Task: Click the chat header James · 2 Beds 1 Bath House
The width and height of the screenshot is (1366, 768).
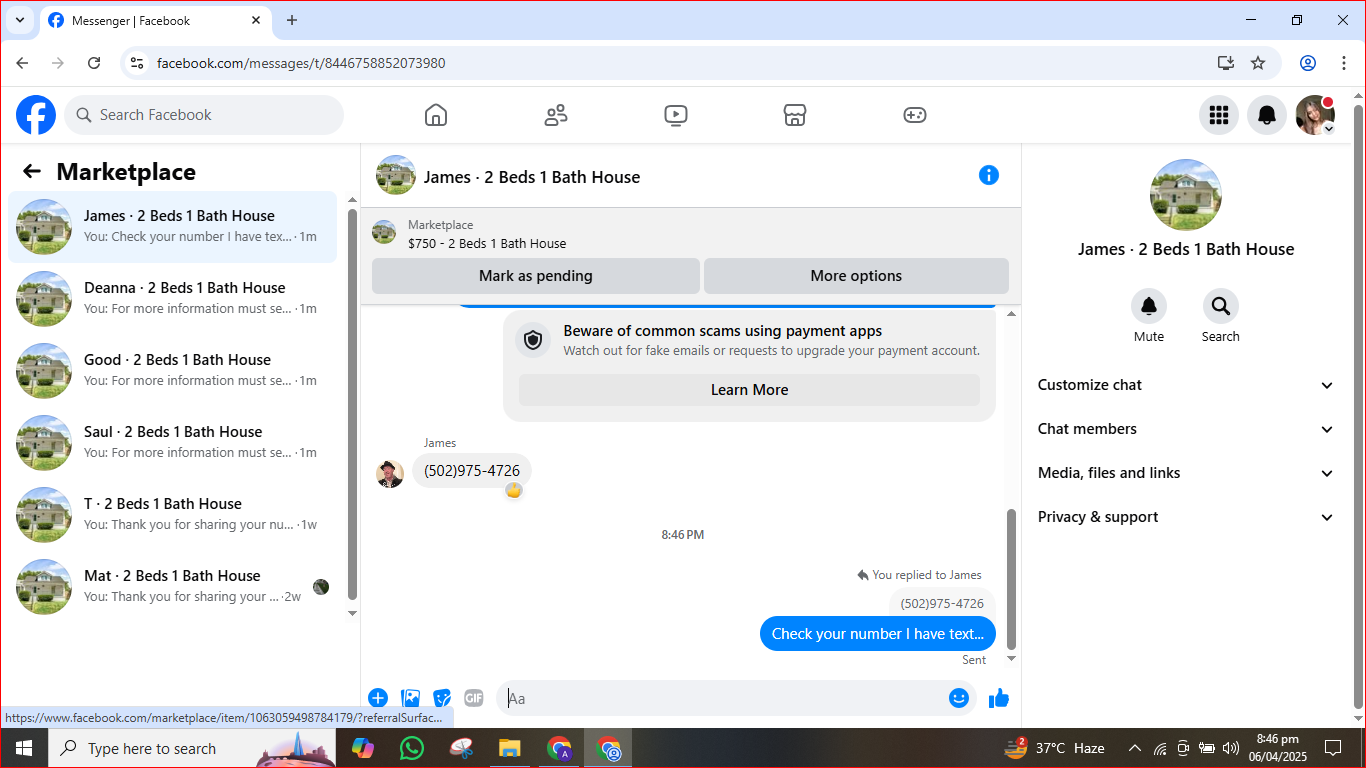Action: [532, 177]
